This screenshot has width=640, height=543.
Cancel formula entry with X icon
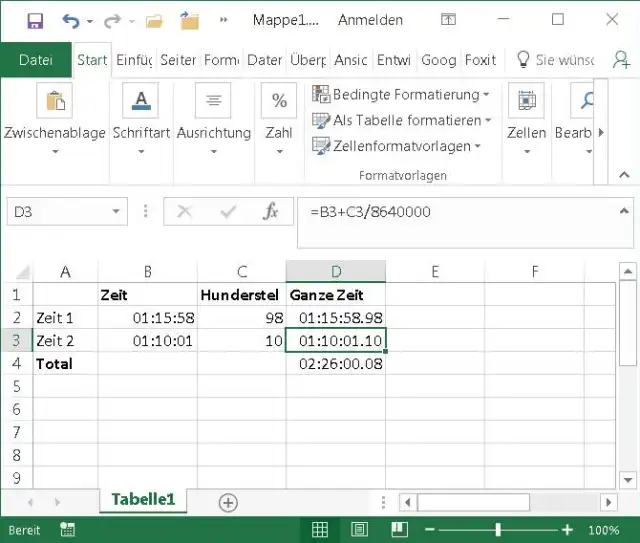tap(184, 211)
